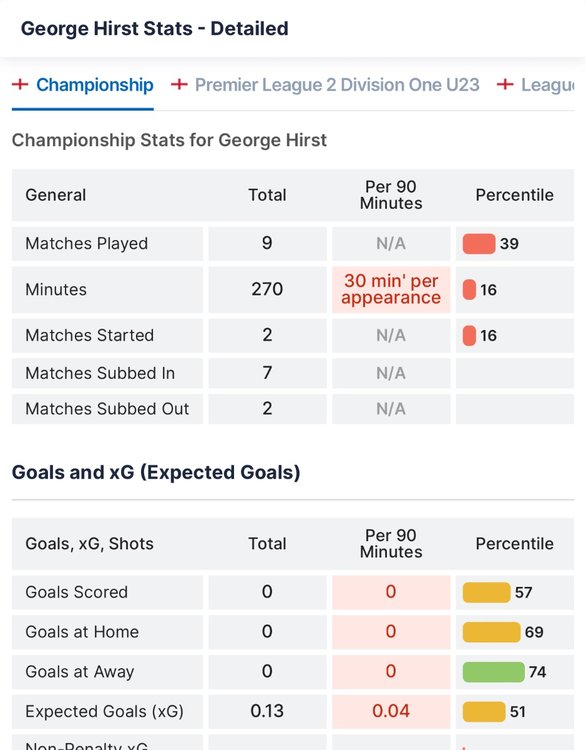Click the Percentile header in General table

tap(514, 195)
